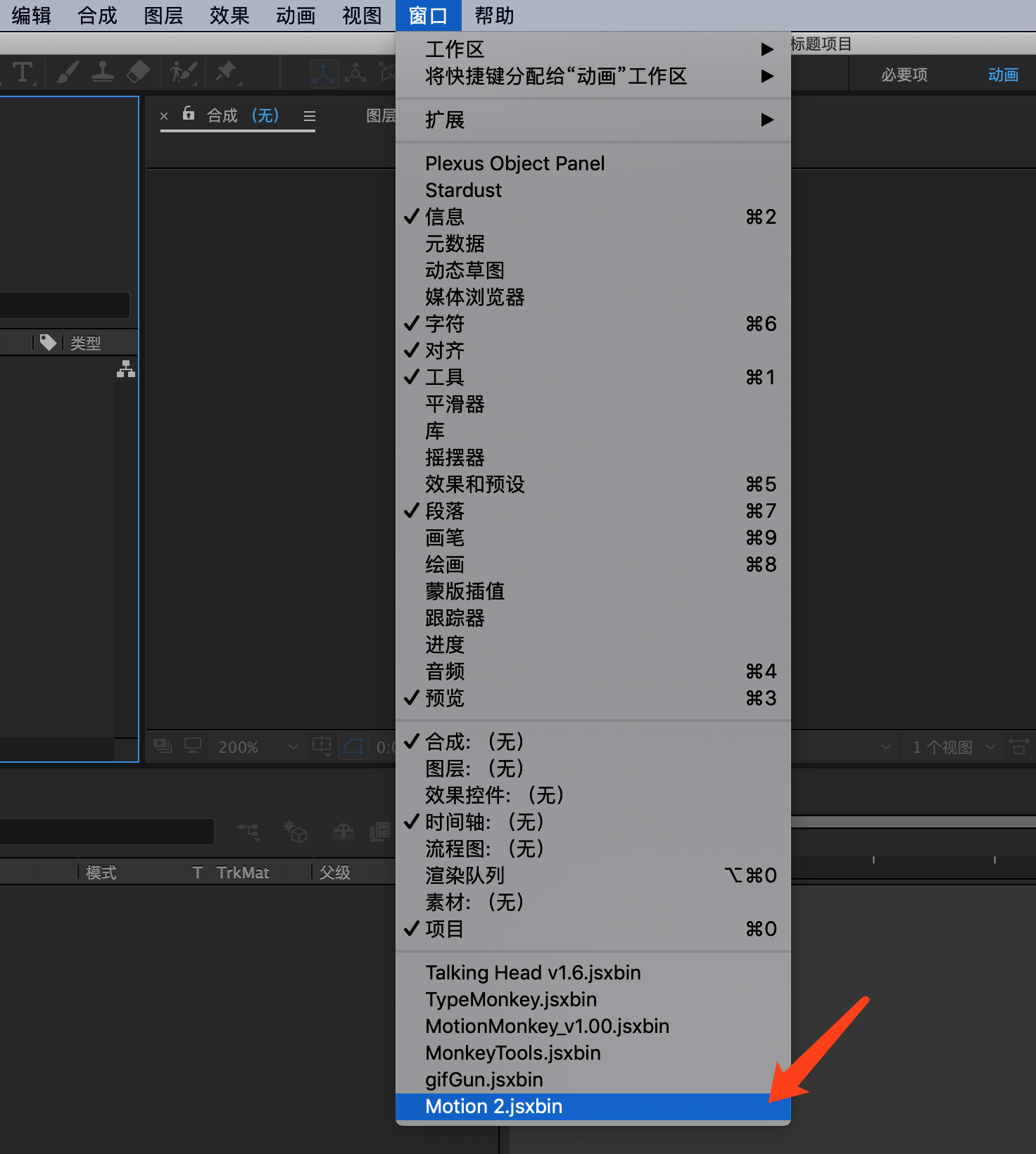The image size is (1036, 1154).
Task: Click the lock icon on composition tab
Action: pyautogui.click(x=189, y=113)
